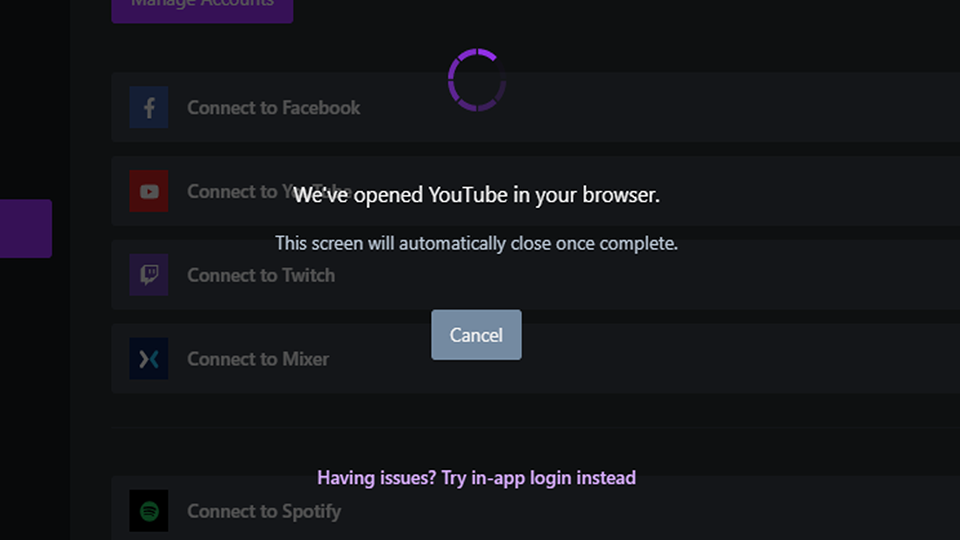Click the Spotify logo icon
Viewport: 960px width, 540px height.
(149, 511)
